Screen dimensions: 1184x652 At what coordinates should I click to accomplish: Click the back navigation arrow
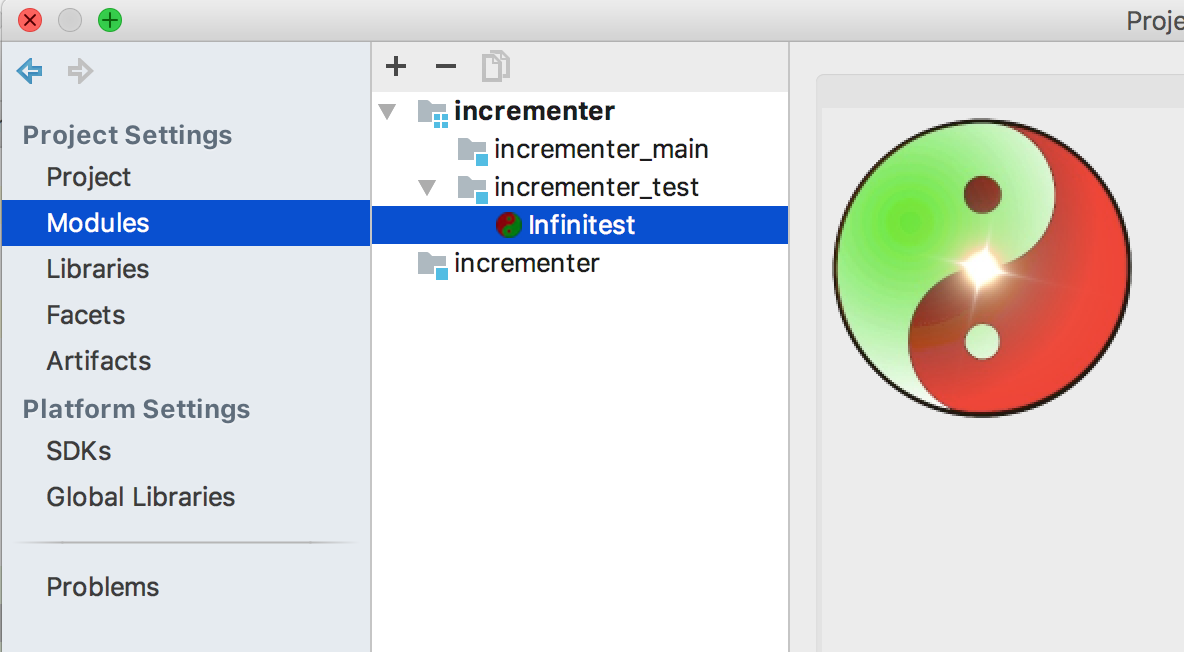(29, 71)
